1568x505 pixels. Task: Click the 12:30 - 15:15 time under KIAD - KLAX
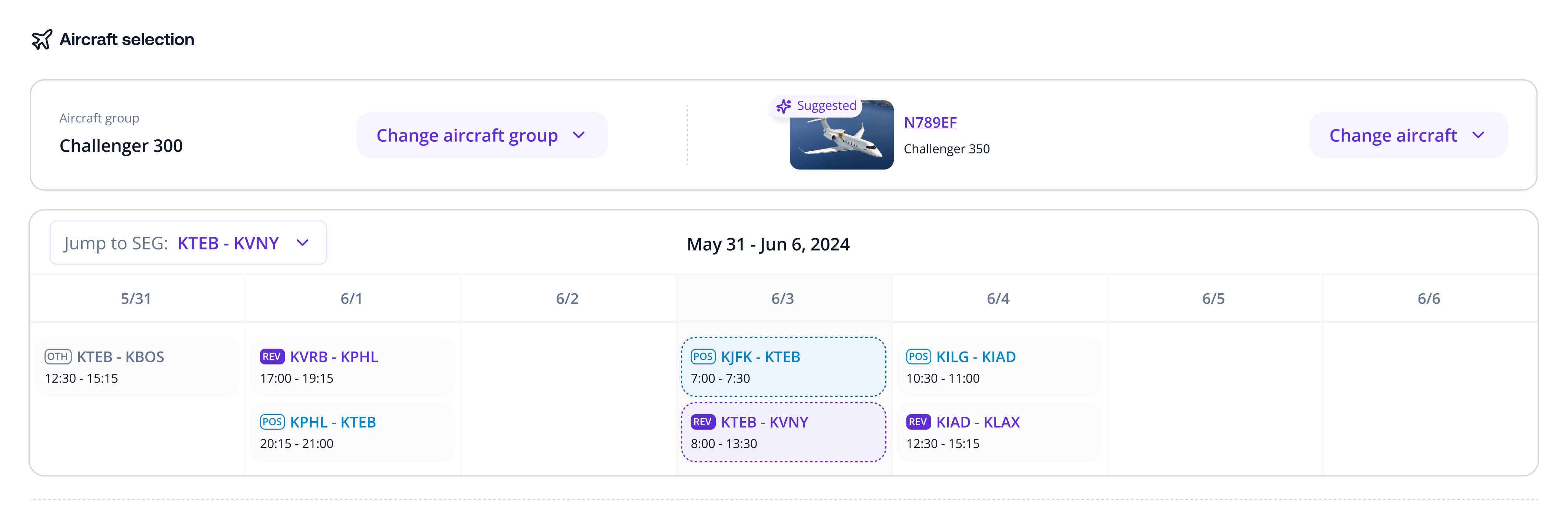(943, 443)
